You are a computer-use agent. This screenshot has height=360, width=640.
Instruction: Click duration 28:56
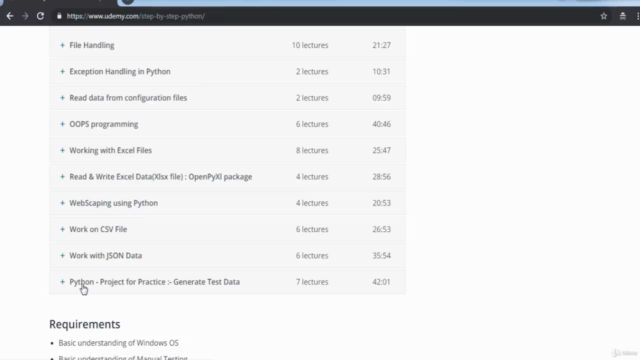coord(381,177)
